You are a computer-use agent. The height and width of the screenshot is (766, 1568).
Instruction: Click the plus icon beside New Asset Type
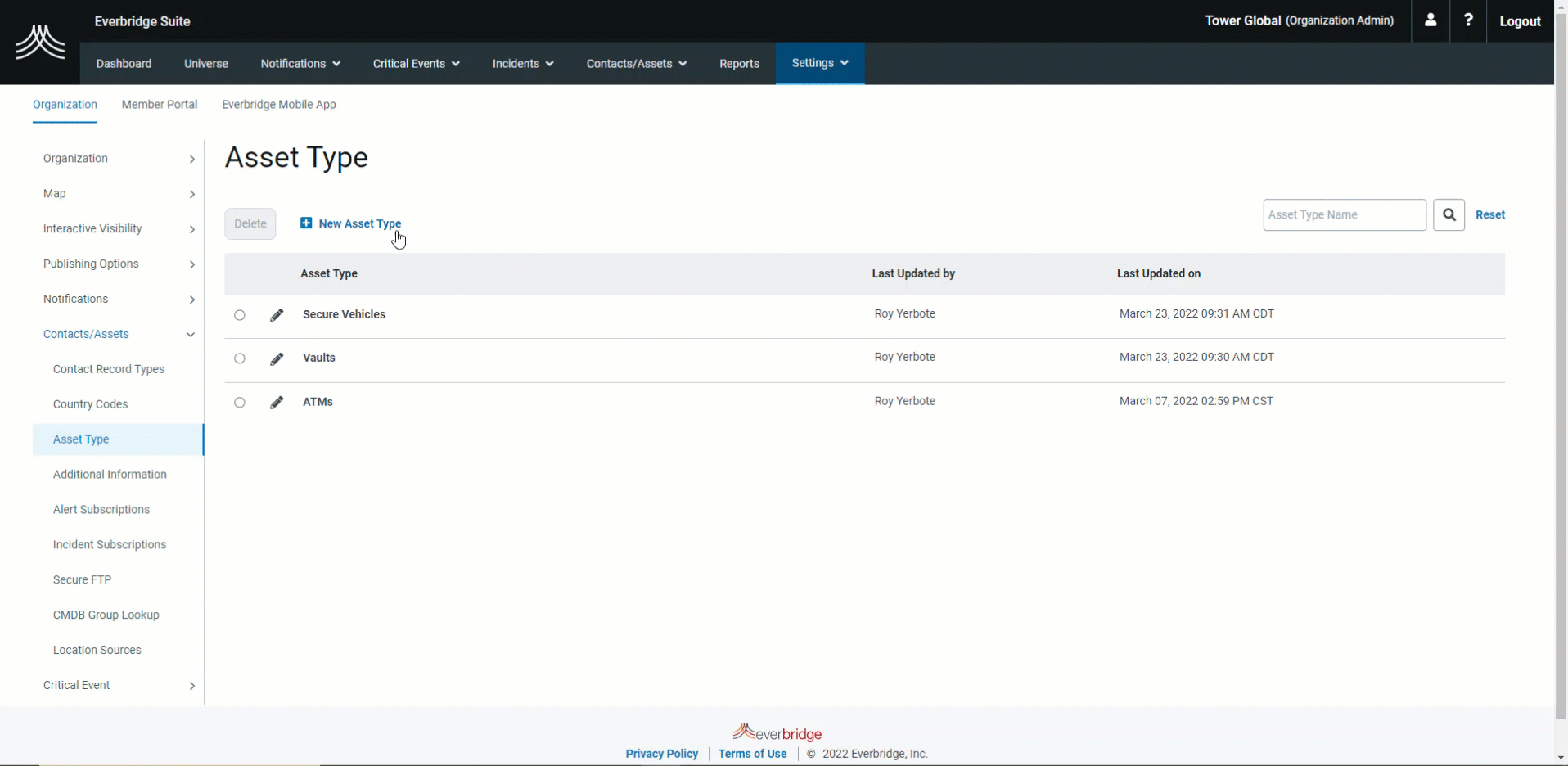click(306, 223)
